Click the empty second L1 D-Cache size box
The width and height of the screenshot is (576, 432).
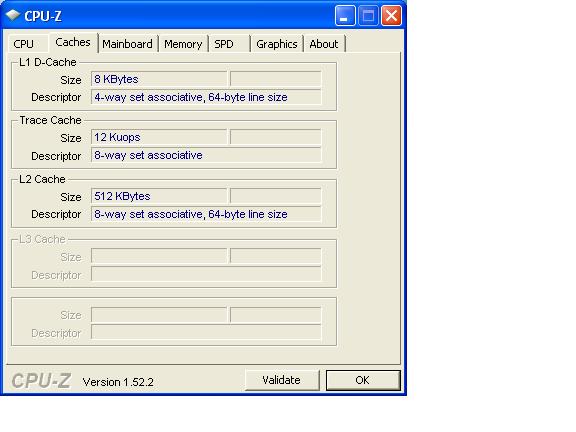[276, 79]
